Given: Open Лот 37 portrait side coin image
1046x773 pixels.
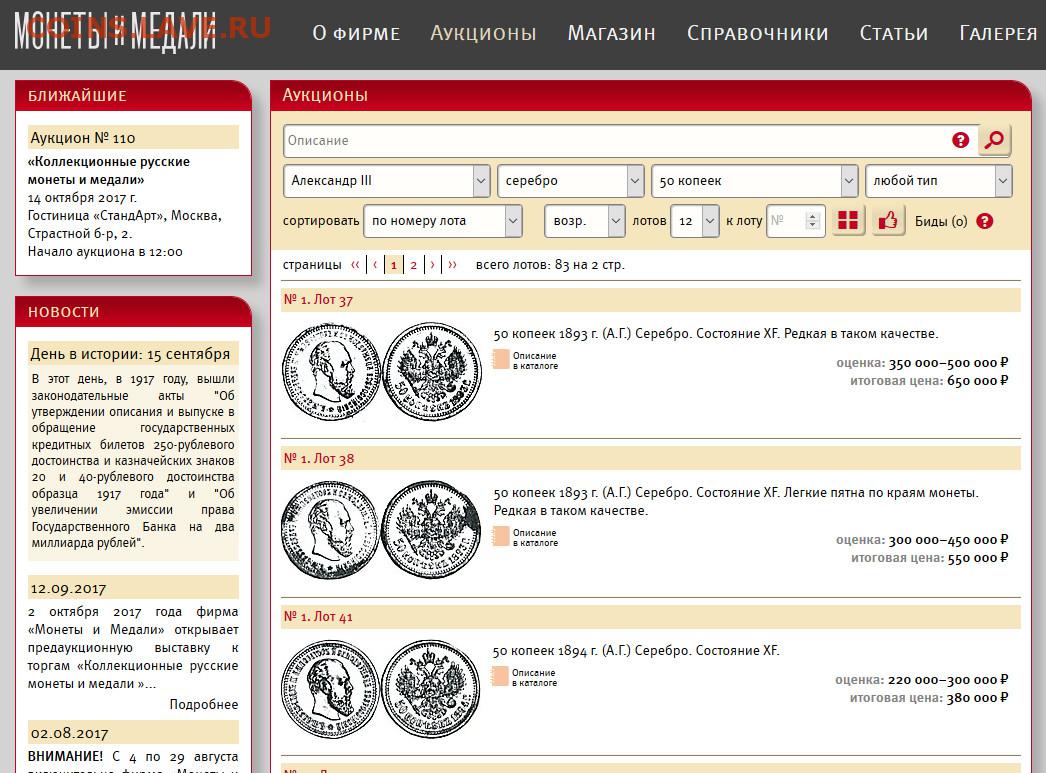Looking at the screenshot, I should pos(331,371).
